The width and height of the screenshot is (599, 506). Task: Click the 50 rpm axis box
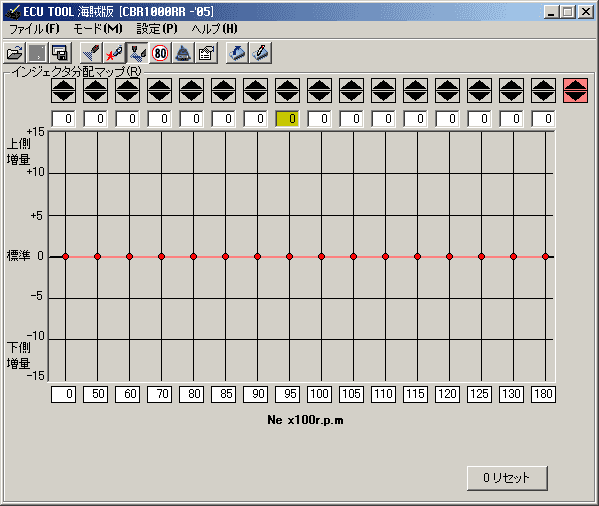(96, 394)
